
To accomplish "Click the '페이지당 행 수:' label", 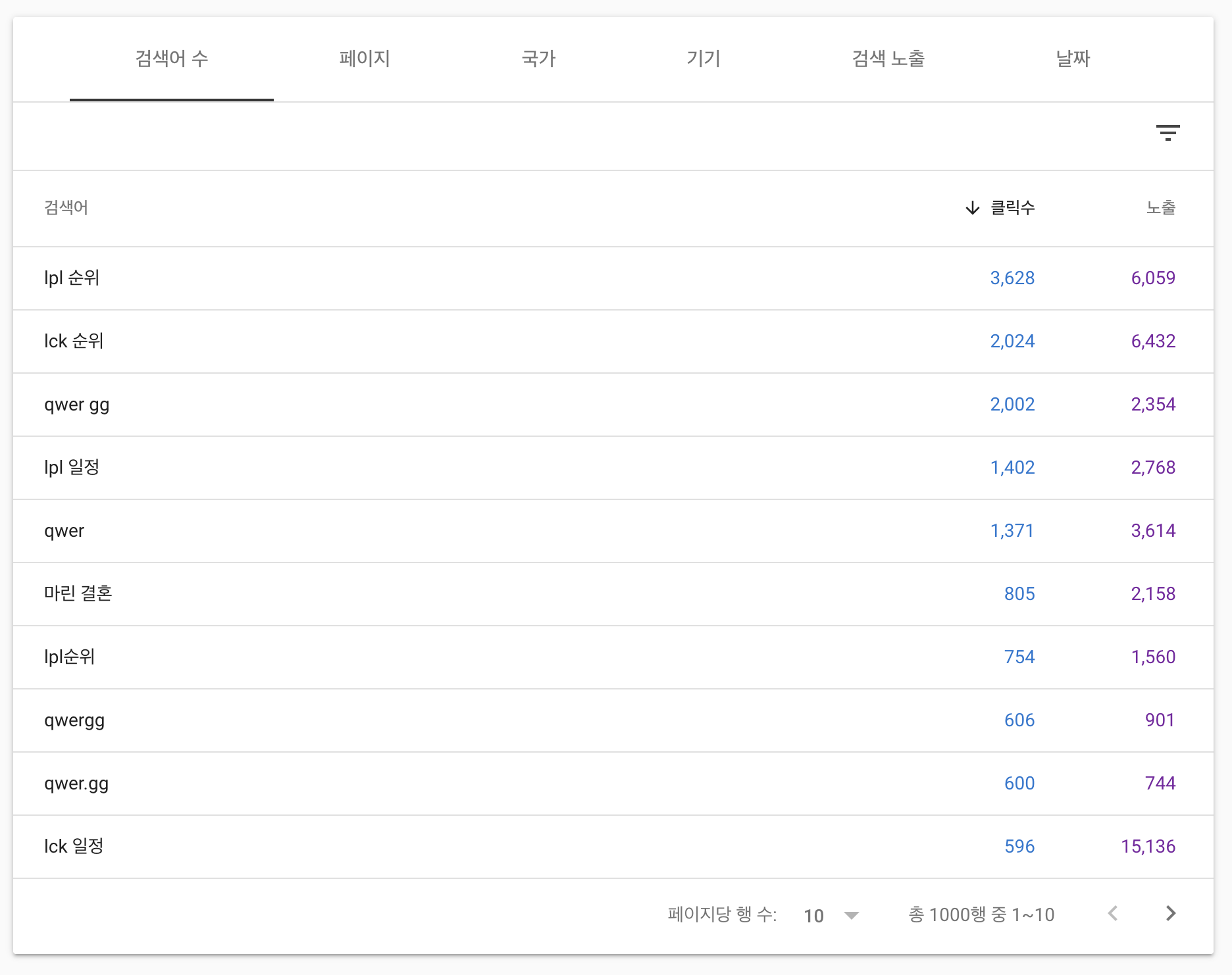I will [722, 914].
